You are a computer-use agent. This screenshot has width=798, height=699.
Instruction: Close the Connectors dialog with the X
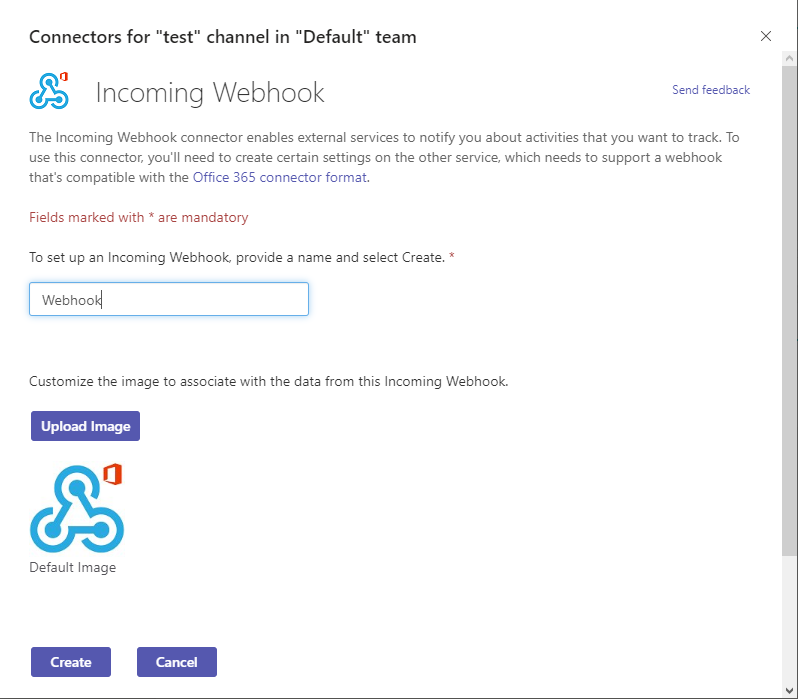pyautogui.click(x=766, y=36)
